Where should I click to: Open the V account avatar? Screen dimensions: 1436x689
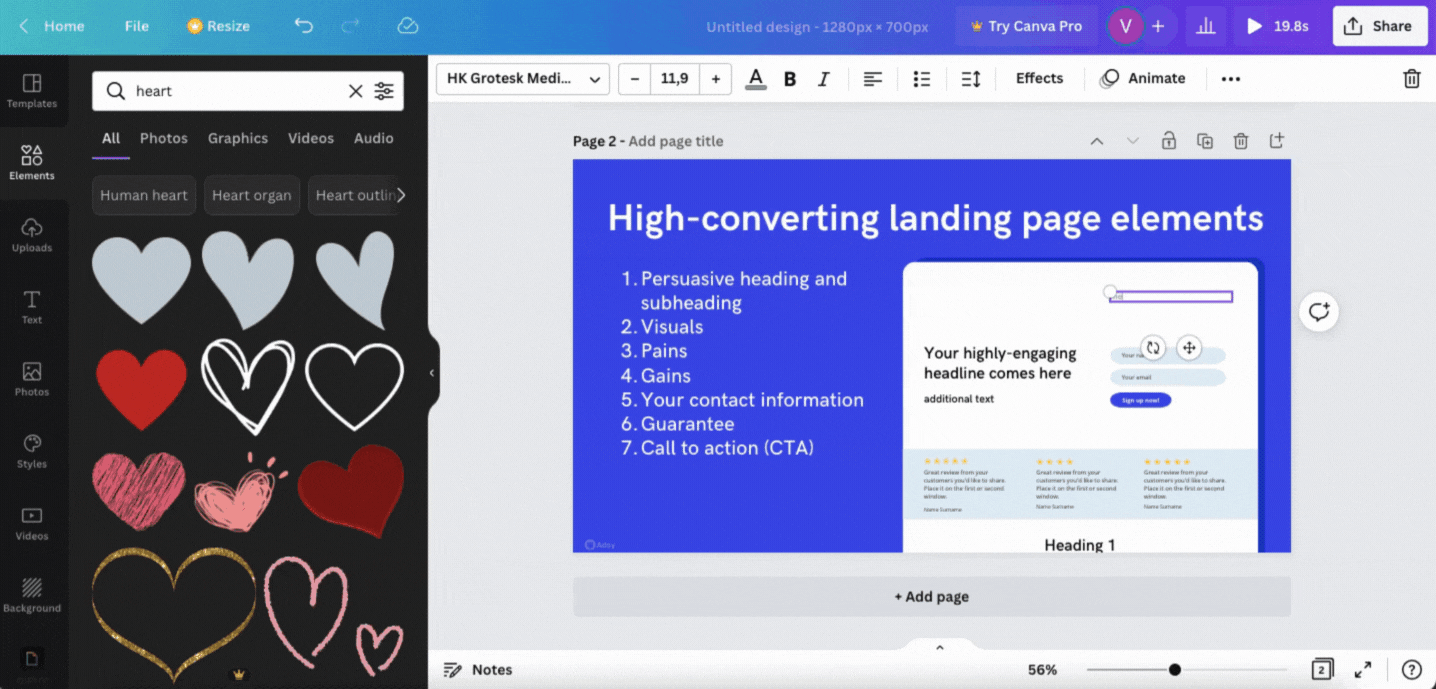[1125, 27]
